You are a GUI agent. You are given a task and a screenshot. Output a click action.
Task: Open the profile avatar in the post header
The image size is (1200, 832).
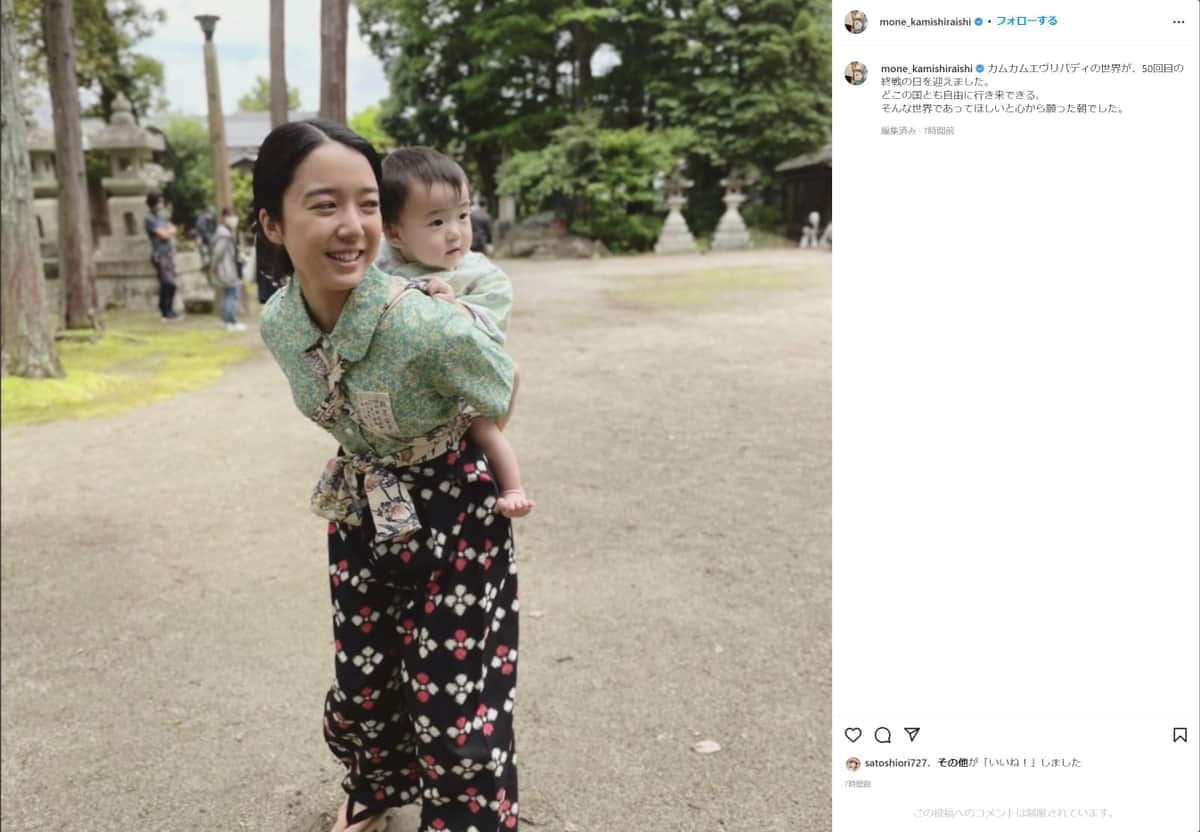pyautogui.click(x=856, y=21)
